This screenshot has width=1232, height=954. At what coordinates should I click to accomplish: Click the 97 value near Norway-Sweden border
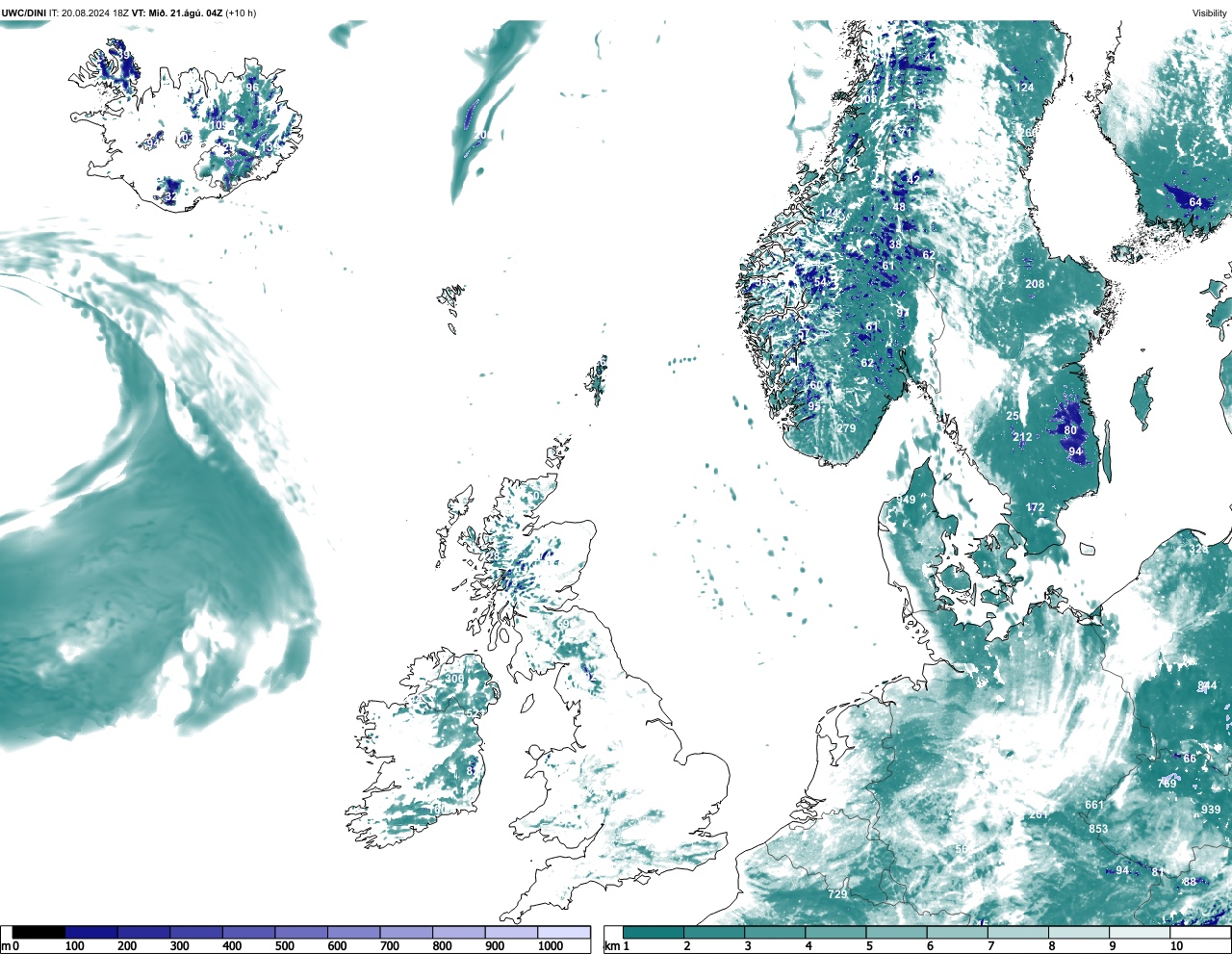pos(903,313)
